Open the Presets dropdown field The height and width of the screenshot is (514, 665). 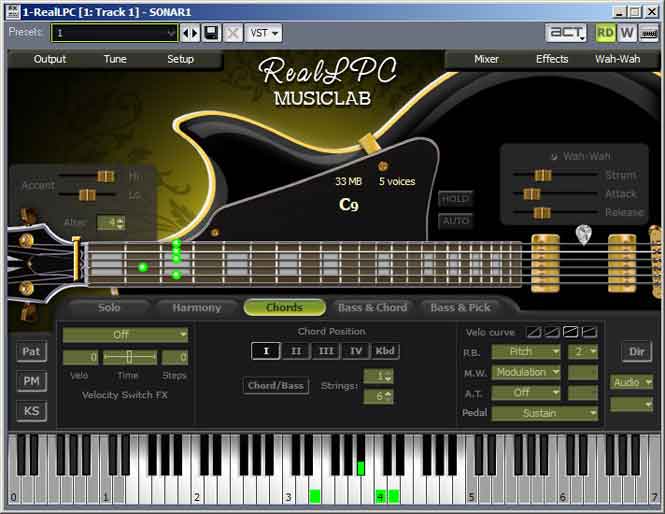click(x=114, y=33)
